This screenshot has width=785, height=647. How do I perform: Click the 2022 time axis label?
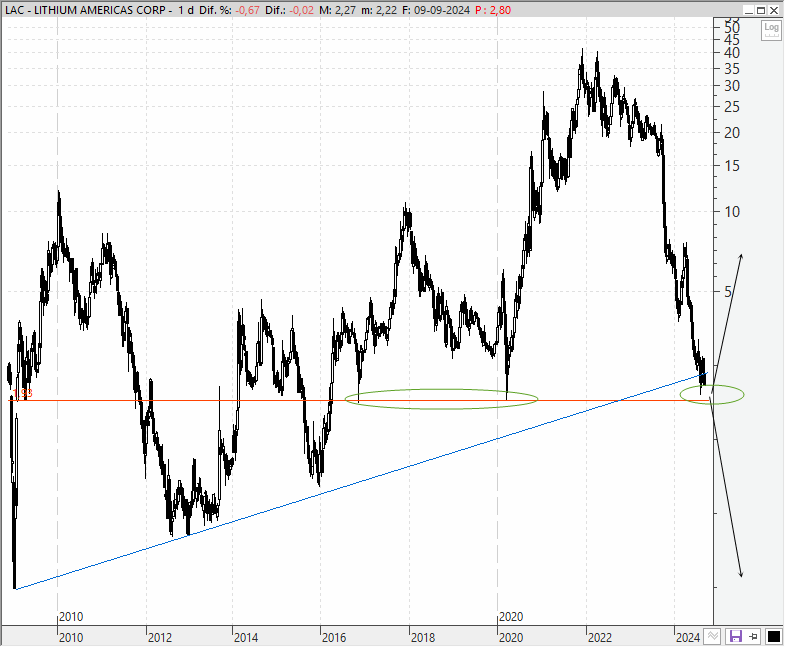(600, 637)
